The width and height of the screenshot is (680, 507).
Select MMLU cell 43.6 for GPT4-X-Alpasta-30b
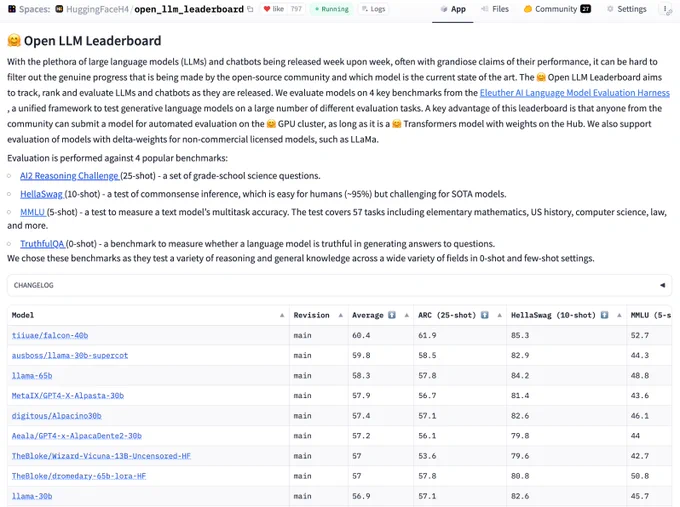point(649,396)
